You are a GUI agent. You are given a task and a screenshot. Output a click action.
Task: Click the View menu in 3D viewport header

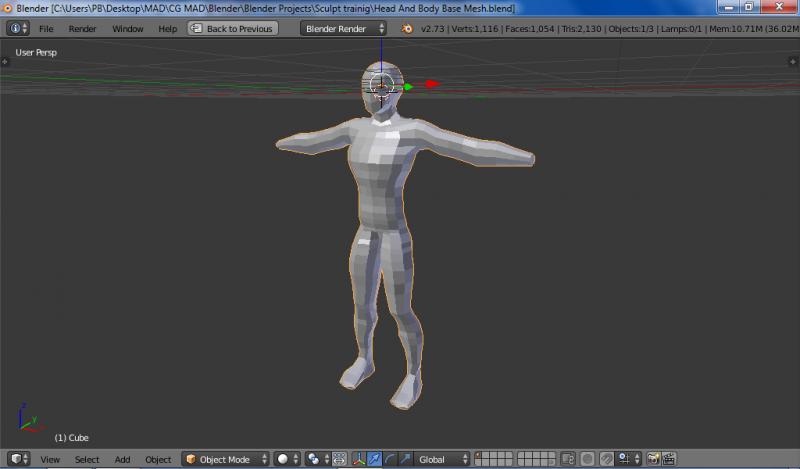tap(50, 459)
